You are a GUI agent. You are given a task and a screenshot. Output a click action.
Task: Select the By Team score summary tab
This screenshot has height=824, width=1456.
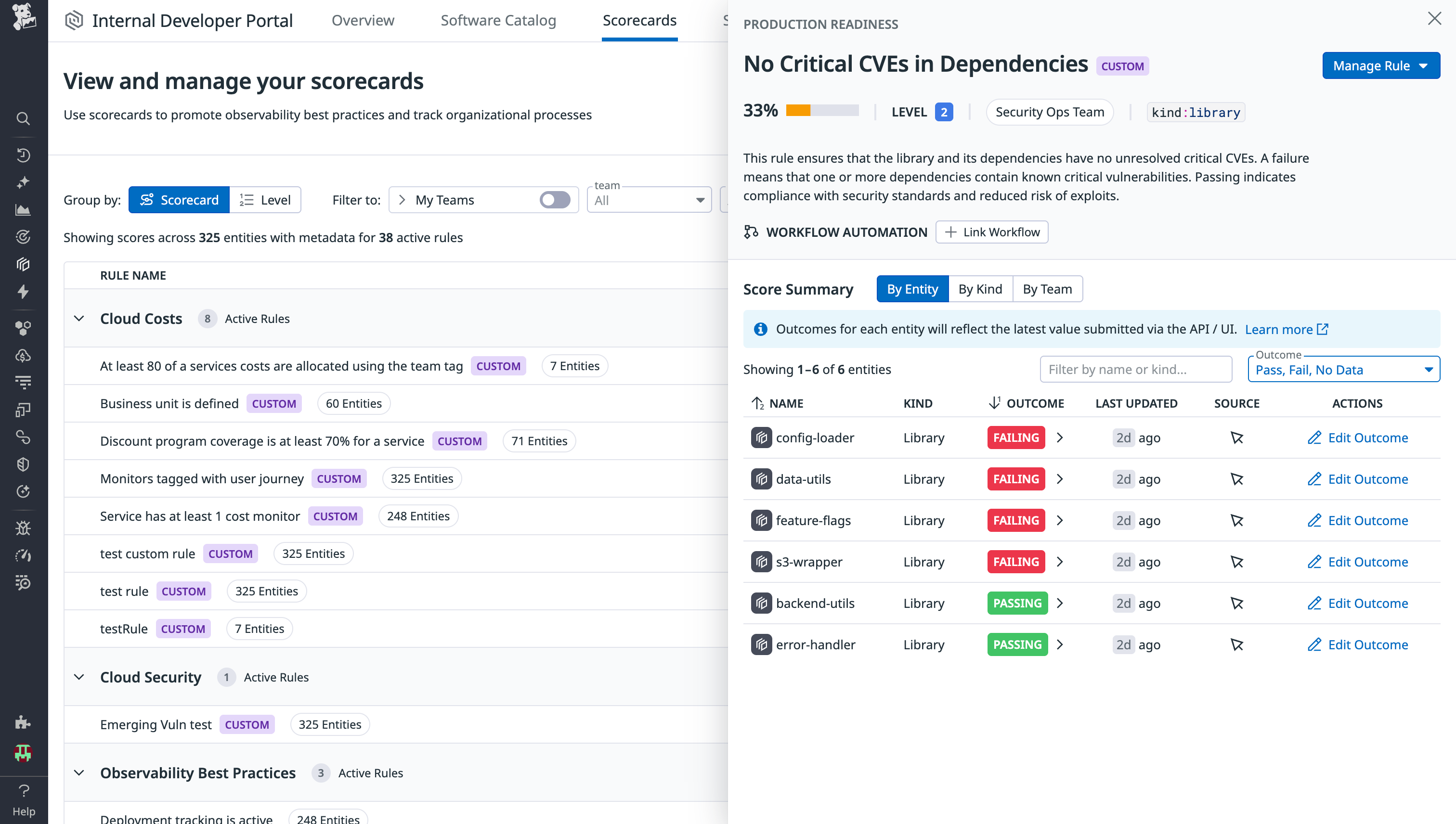tap(1047, 289)
